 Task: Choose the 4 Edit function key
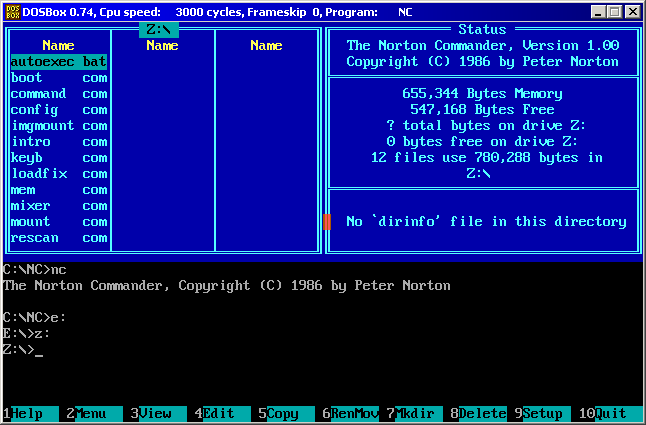pos(219,413)
